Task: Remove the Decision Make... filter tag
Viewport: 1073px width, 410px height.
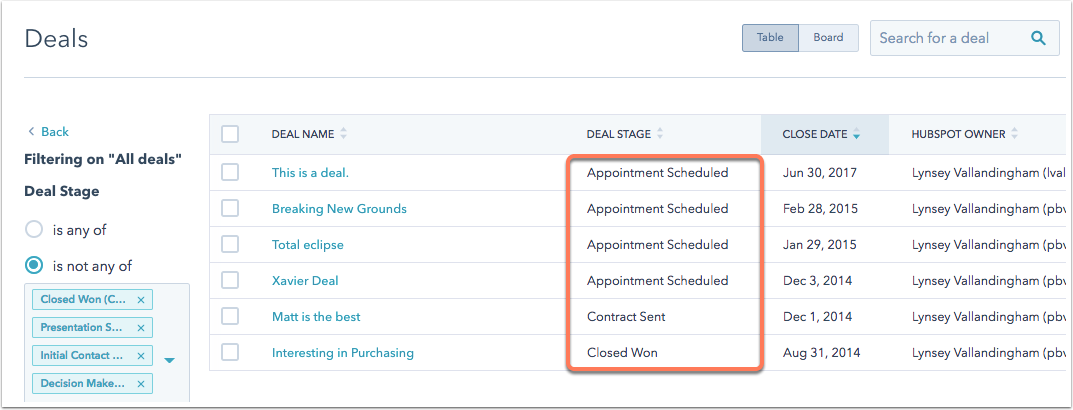Action: (140, 384)
